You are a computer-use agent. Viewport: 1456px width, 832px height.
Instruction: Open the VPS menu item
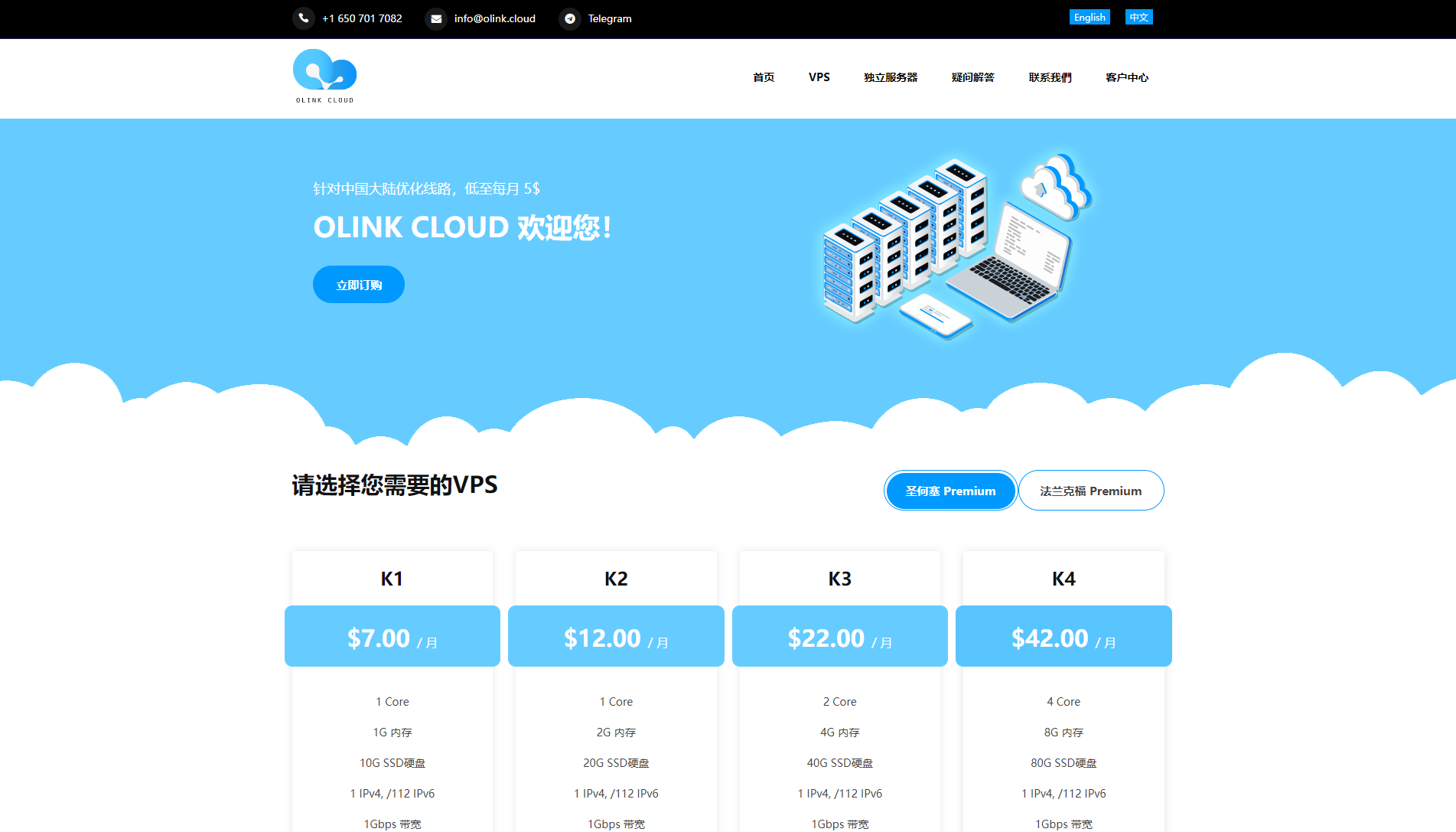coord(819,77)
